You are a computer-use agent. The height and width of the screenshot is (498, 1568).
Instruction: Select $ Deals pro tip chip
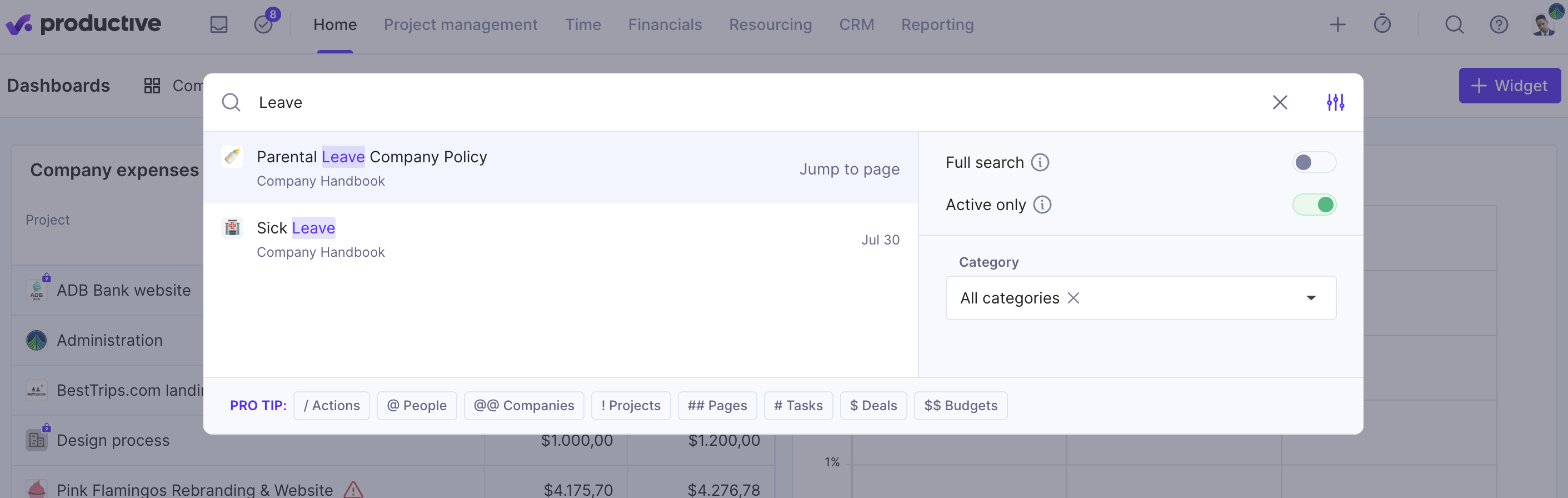[873, 406]
